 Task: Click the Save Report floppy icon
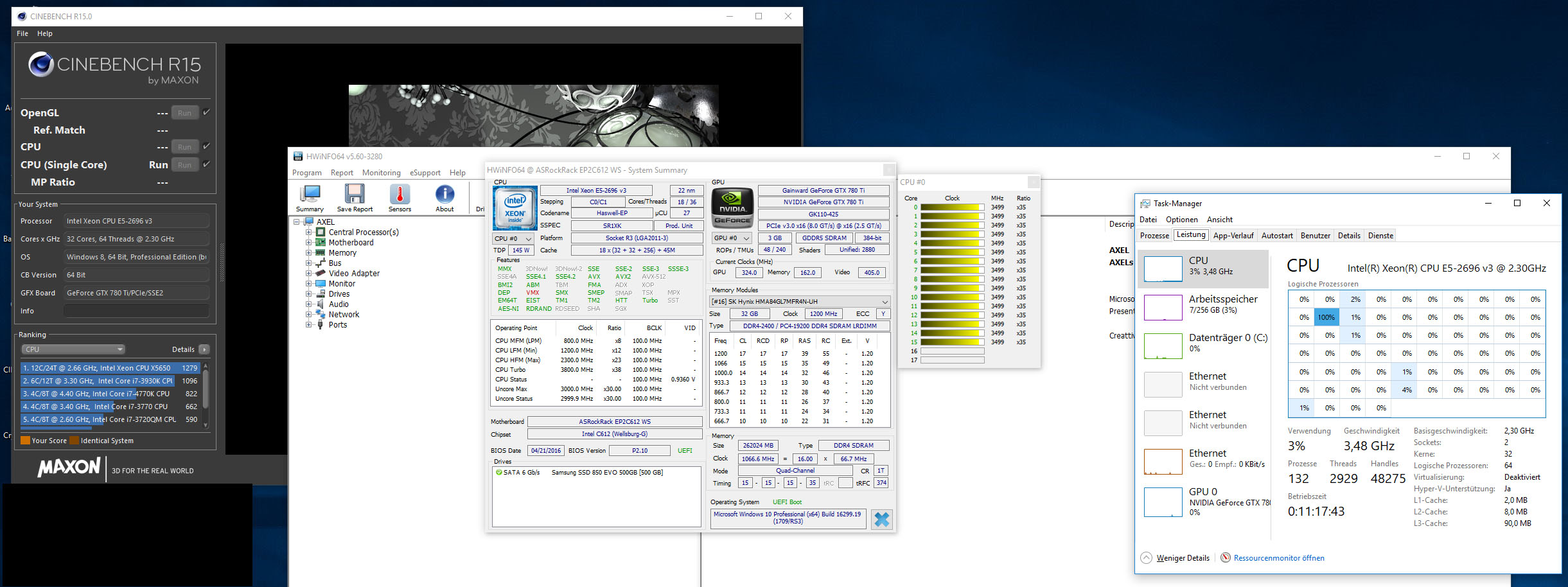click(355, 194)
